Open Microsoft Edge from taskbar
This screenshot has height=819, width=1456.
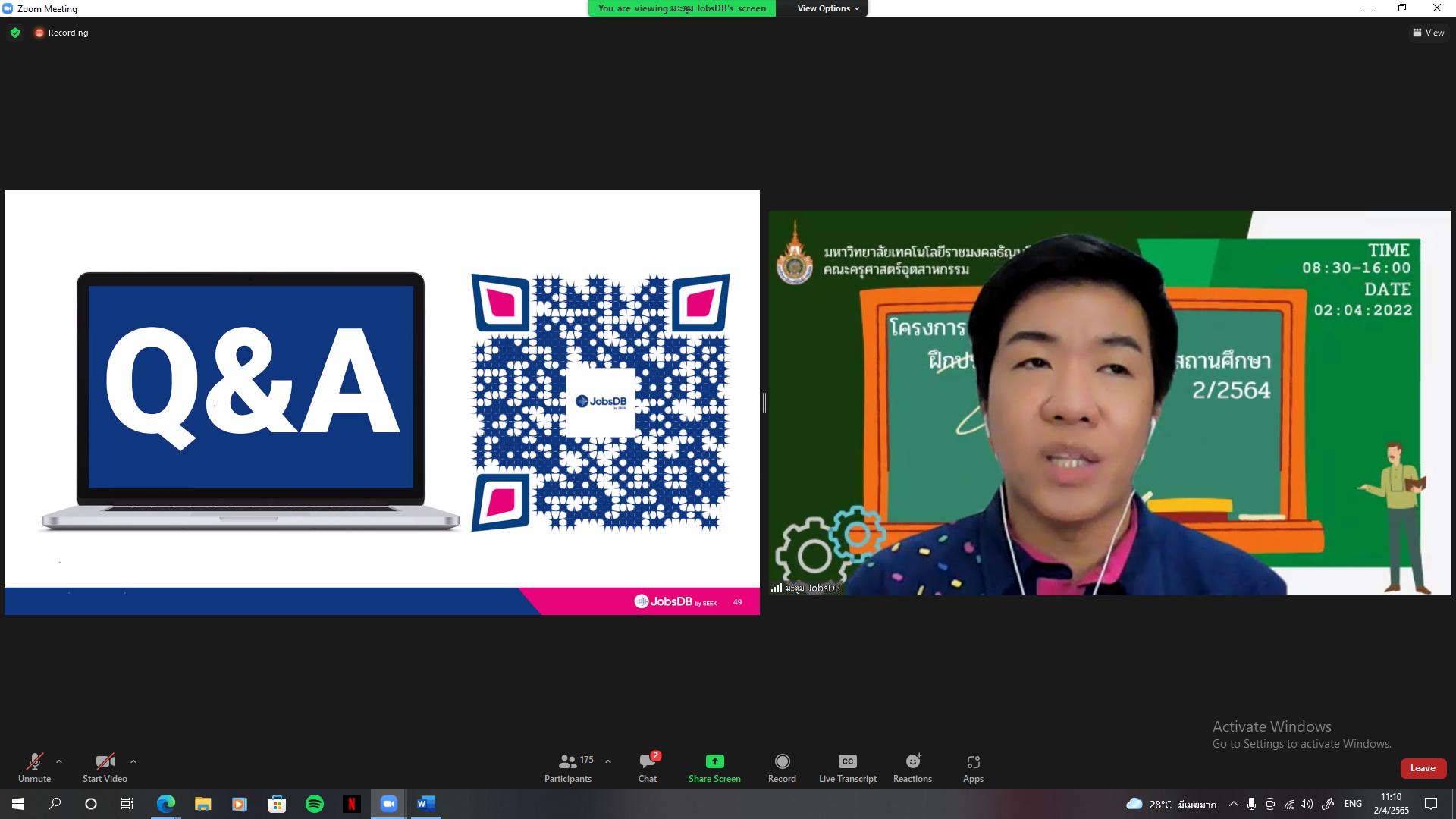165,804
